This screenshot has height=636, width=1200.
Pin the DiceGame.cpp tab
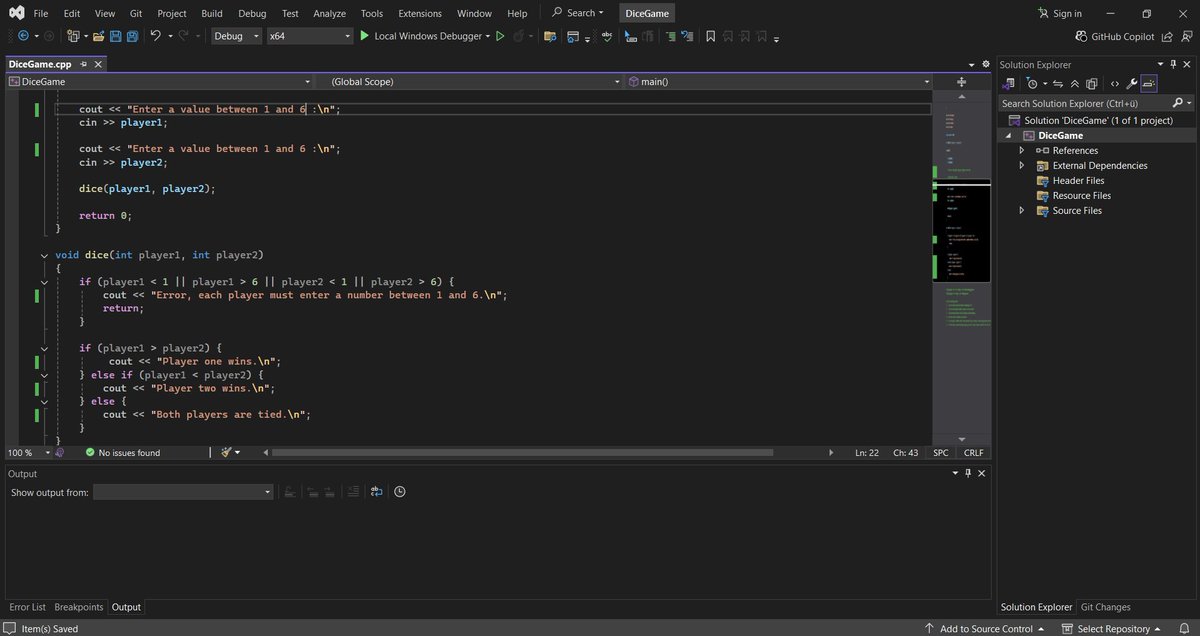tap(84, 64)
